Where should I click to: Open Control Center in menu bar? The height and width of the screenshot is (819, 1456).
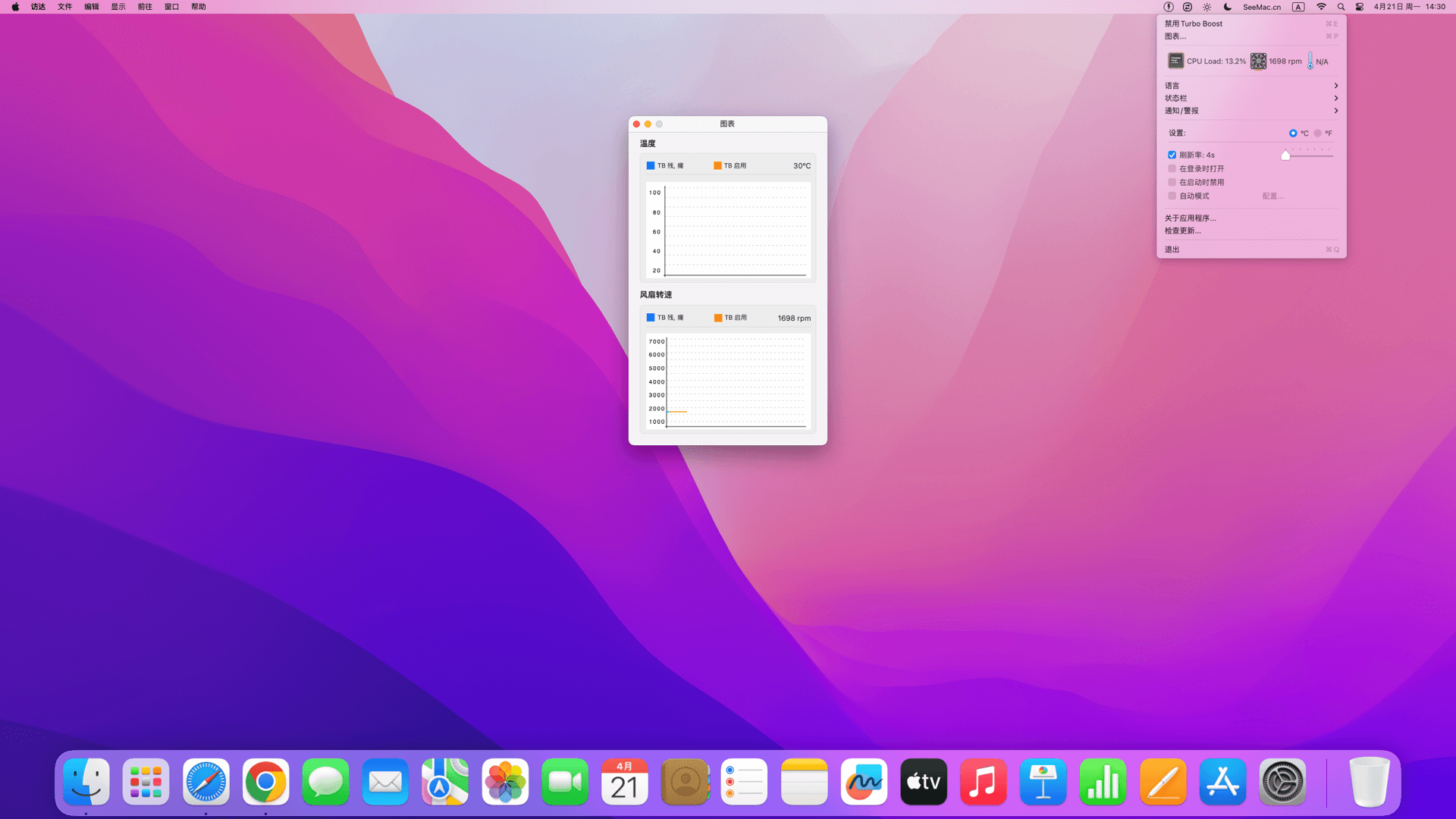point(1360,7)
